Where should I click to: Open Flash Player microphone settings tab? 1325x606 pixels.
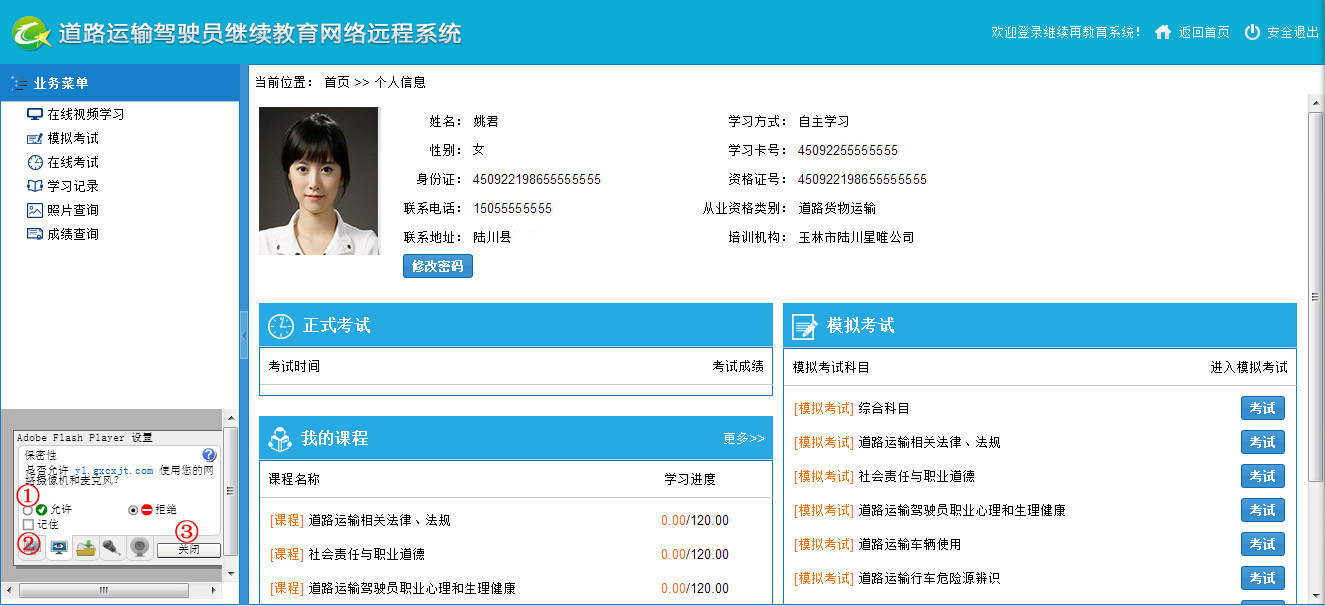[112, 548]
